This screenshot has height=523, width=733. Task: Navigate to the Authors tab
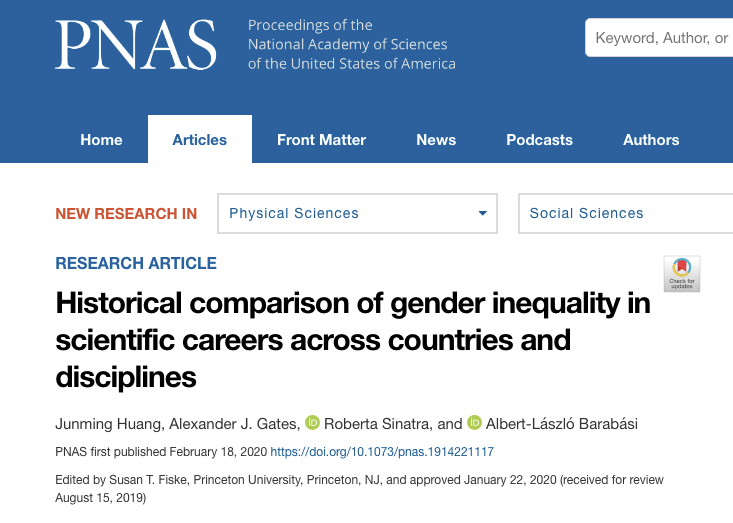tap(651, 140)
